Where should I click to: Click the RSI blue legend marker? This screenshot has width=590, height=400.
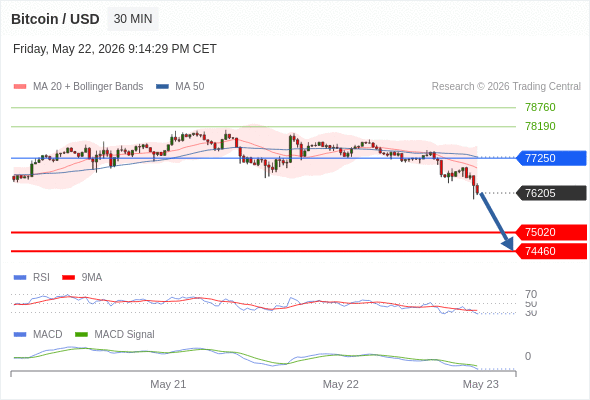pos(20,278)
